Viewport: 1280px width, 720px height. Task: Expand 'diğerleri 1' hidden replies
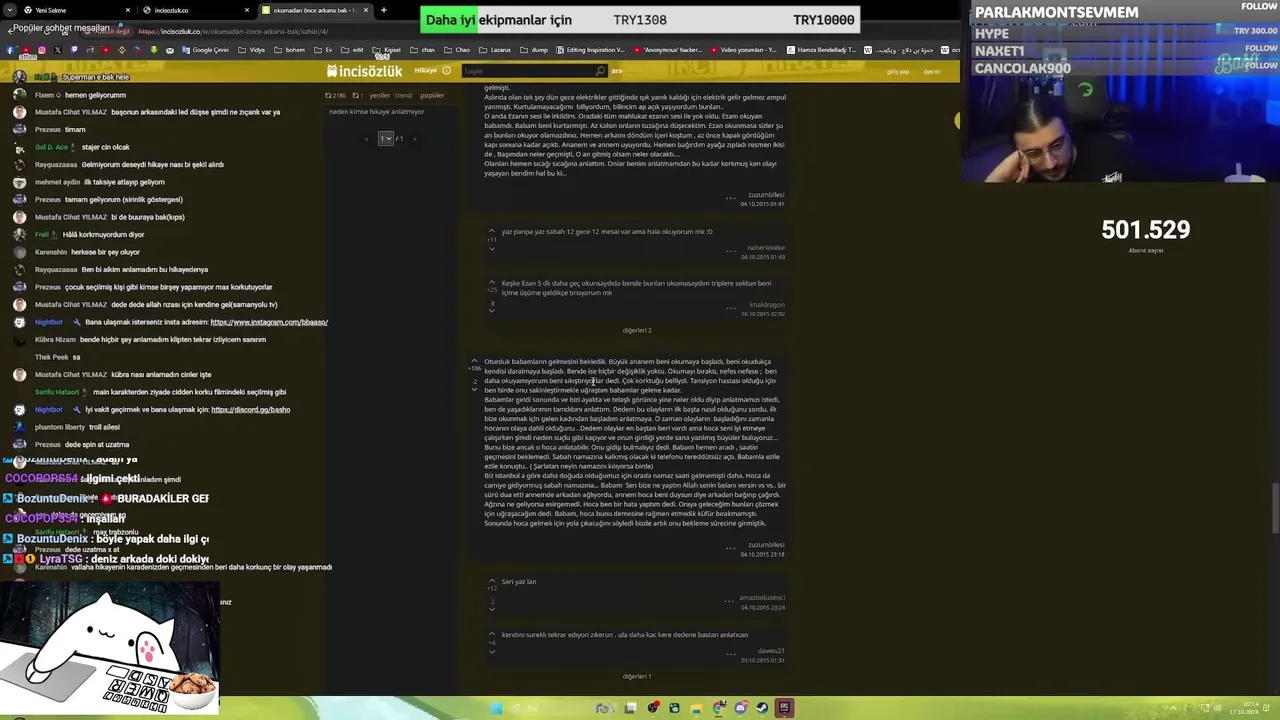pos(637,676)
